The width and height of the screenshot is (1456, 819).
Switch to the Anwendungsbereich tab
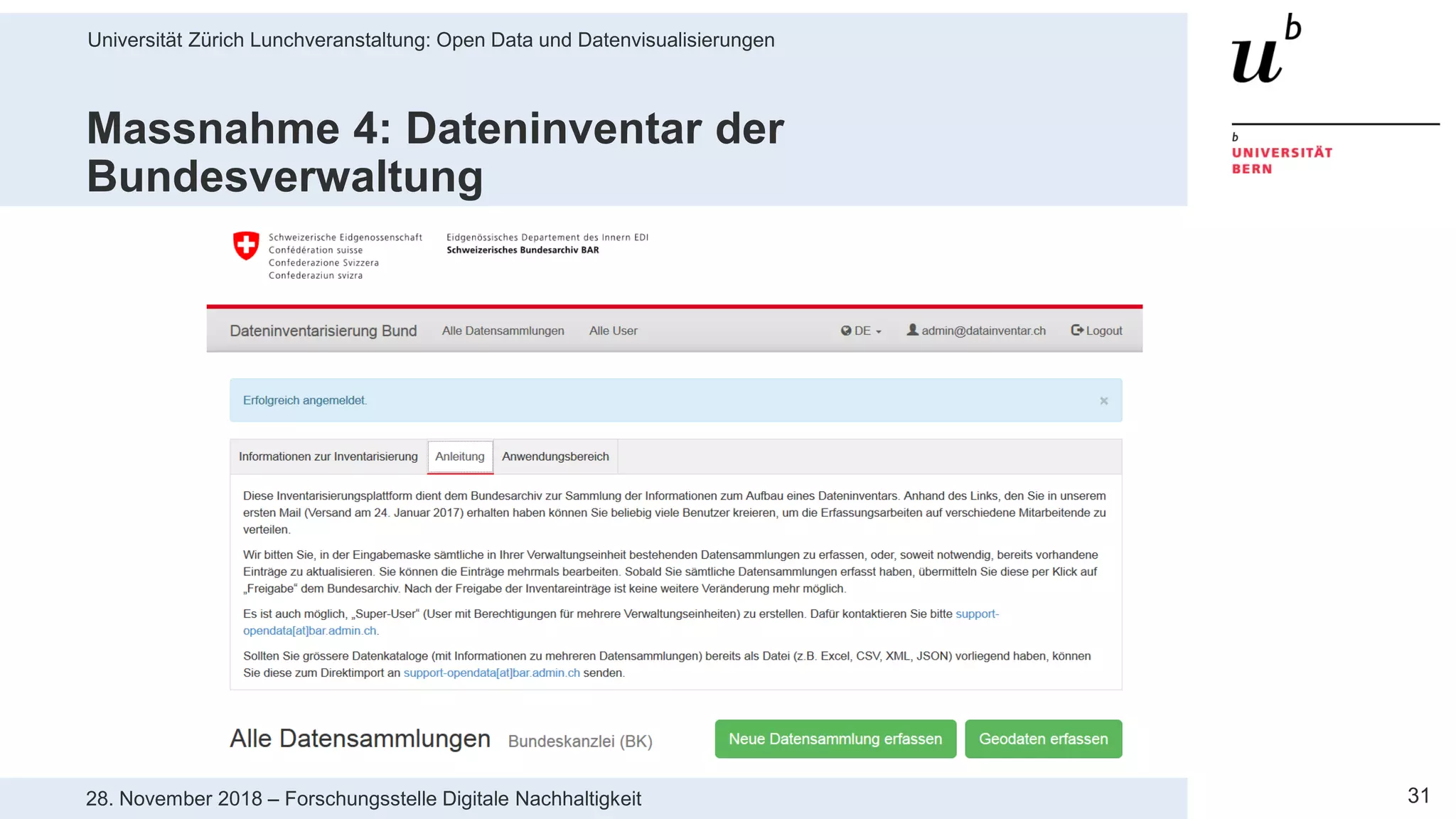[x=555, y=456]
